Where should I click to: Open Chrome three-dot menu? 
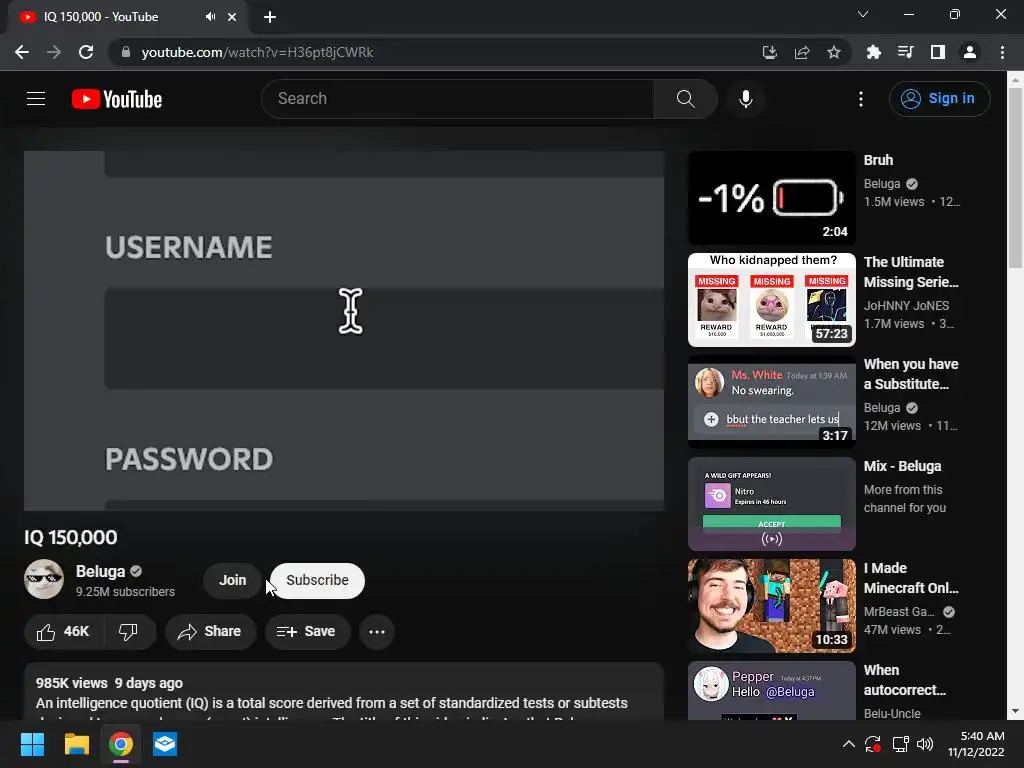click(x=1002, y=52)
